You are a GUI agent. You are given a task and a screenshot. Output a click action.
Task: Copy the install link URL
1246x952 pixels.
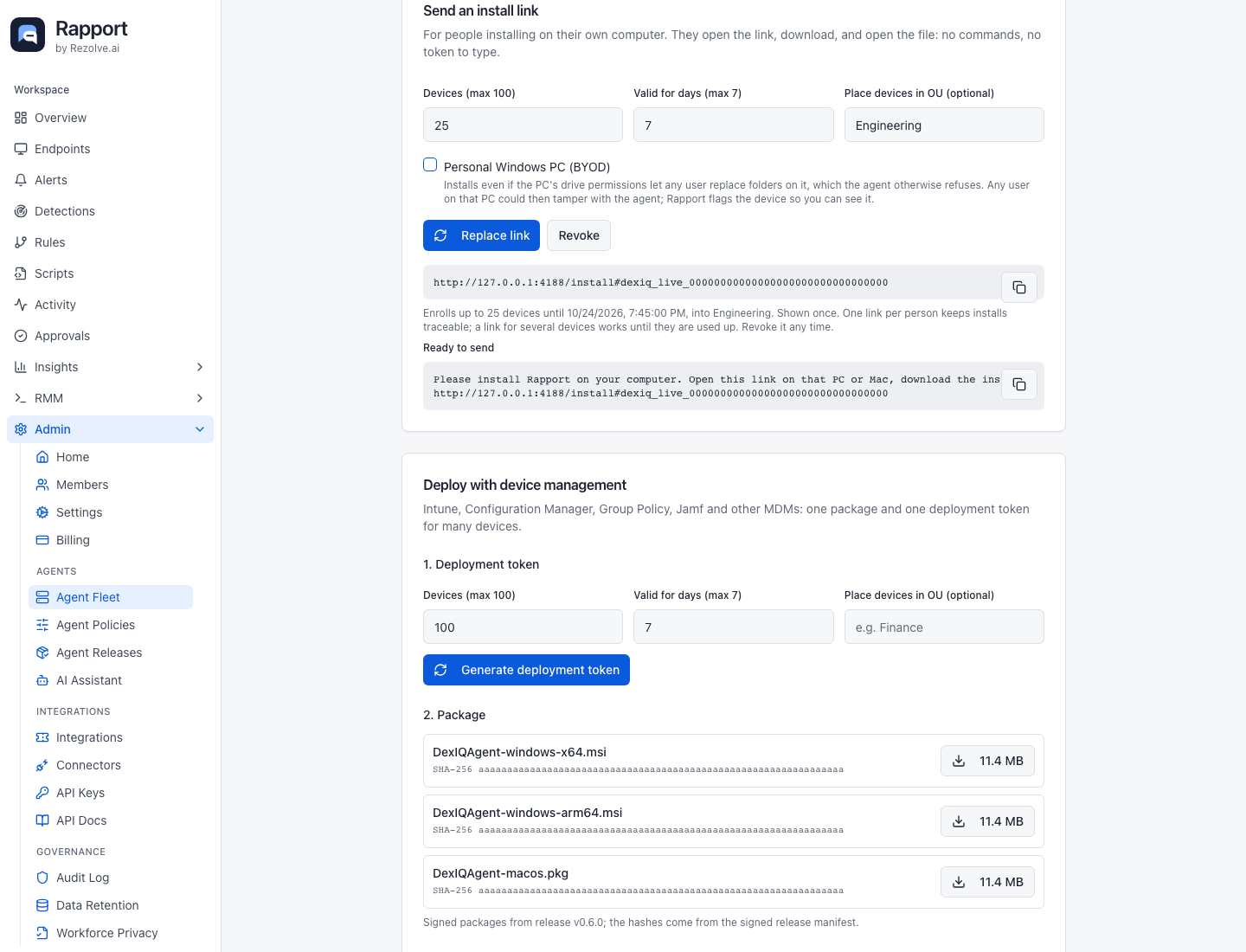[1019, 287]
